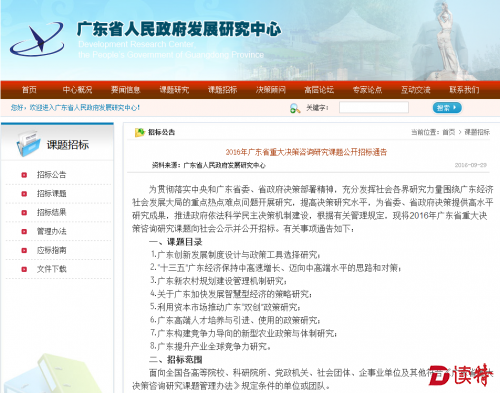Click 首页 in the breadcrumb
The height and width of the screenshot is (393, 500).
point(449,132)
